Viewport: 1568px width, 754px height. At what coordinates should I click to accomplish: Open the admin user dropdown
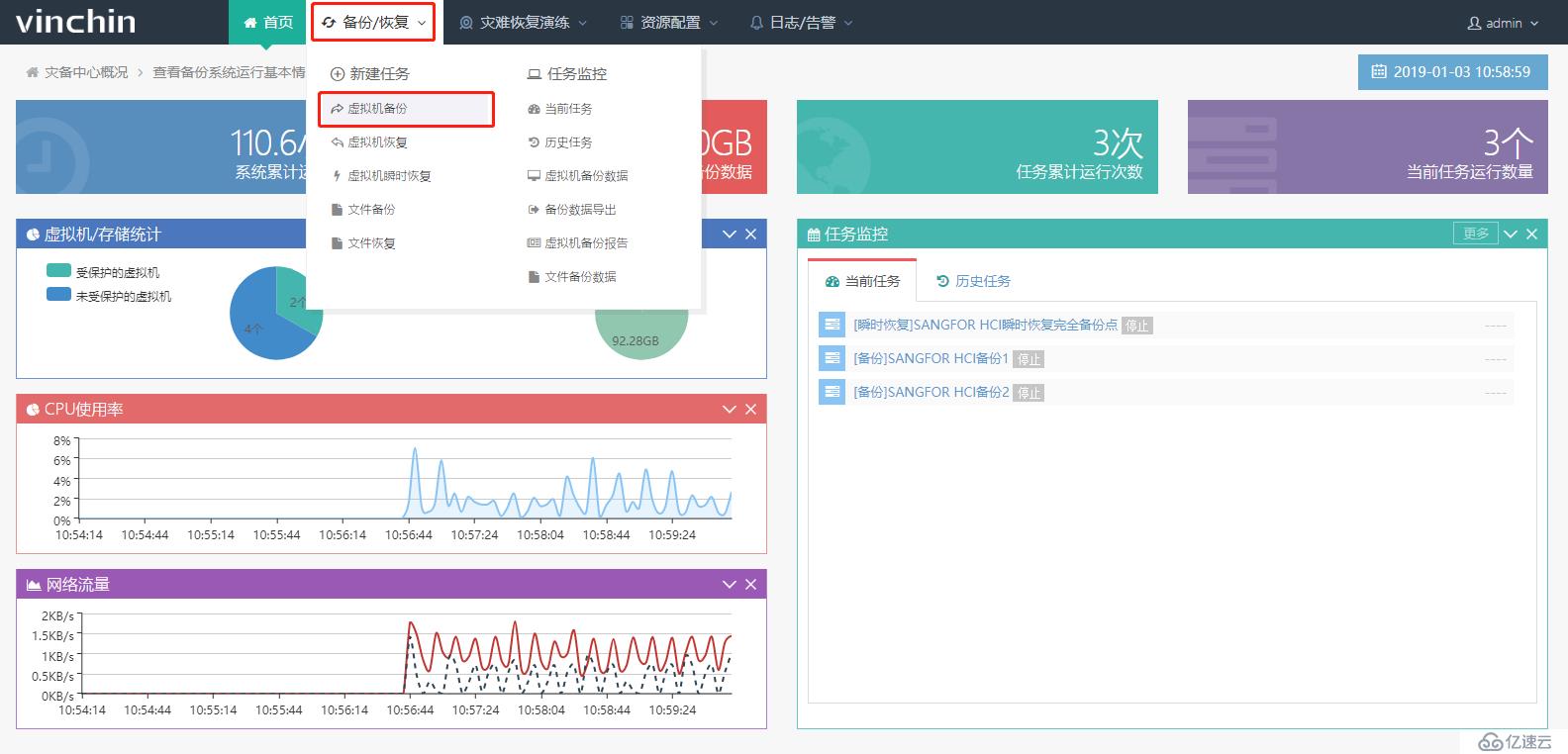coord(1503,23)
